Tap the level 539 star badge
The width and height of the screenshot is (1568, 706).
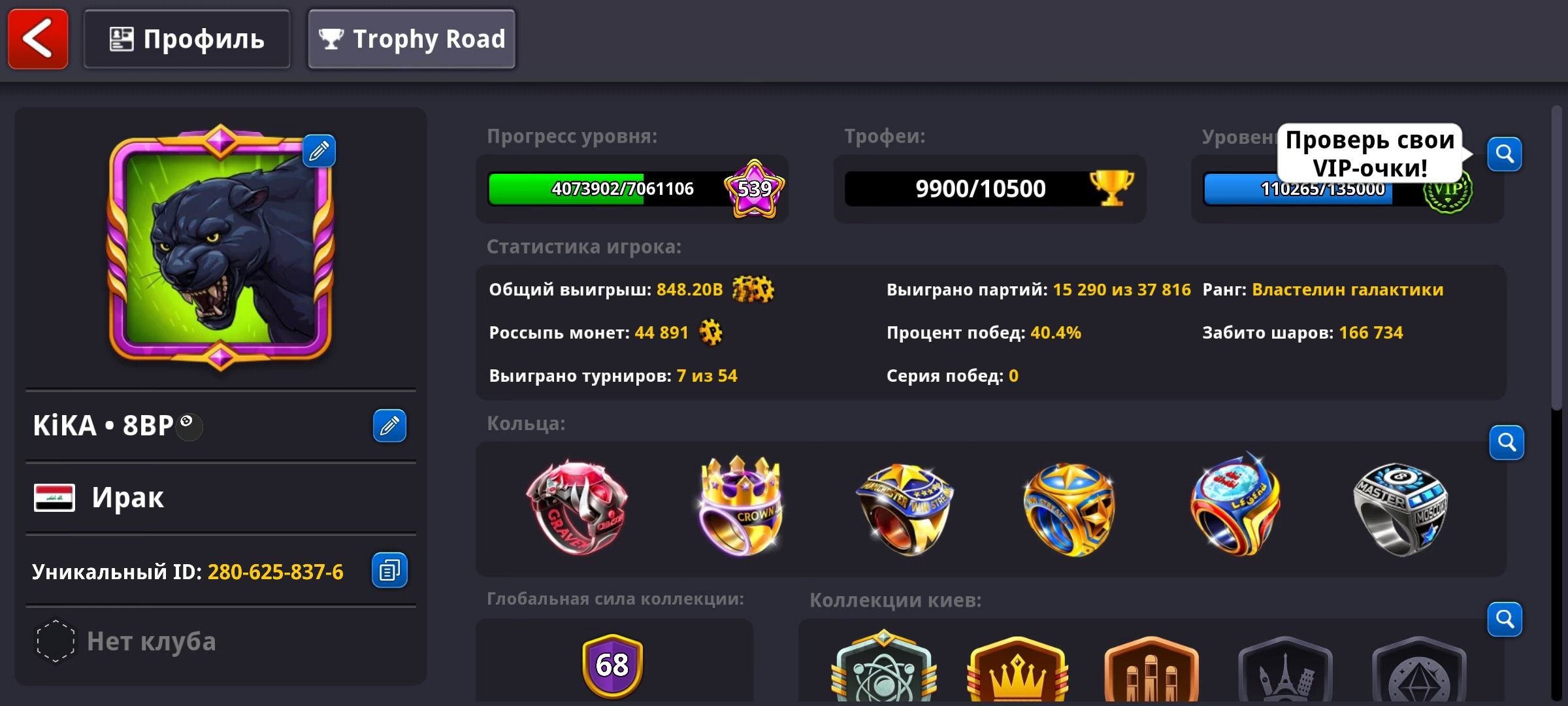click(755, 189)
